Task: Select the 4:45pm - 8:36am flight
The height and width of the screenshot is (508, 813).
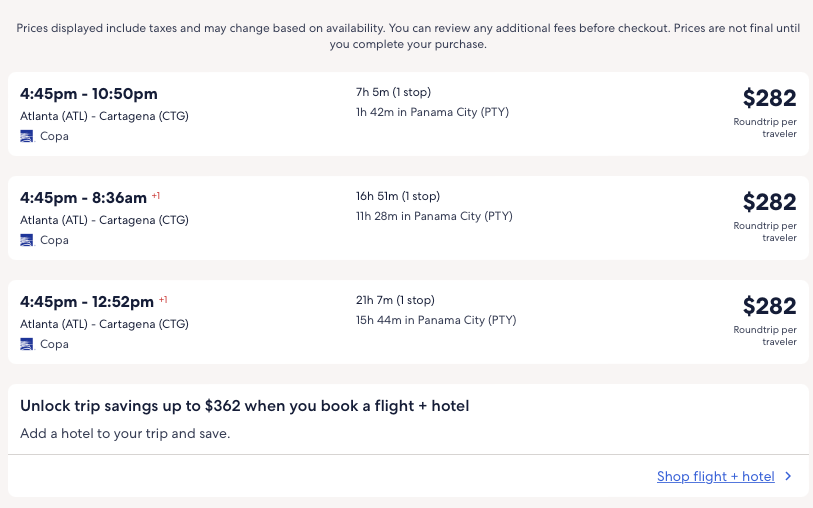Action: (83, 198)
